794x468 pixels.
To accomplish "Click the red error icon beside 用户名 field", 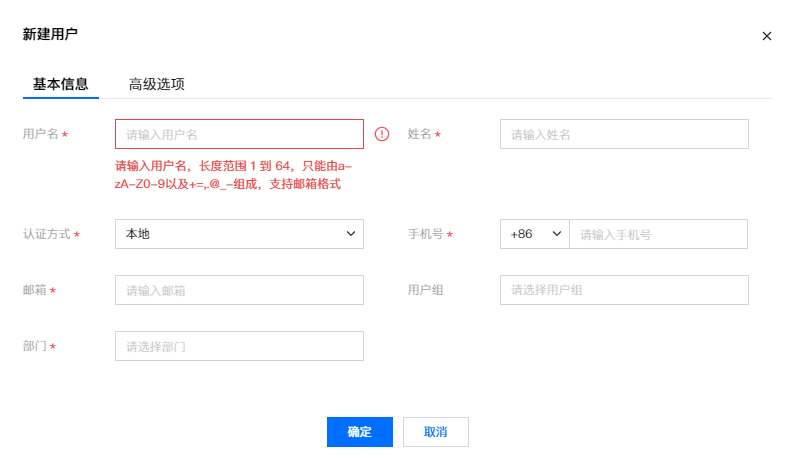I will point(382,134).
